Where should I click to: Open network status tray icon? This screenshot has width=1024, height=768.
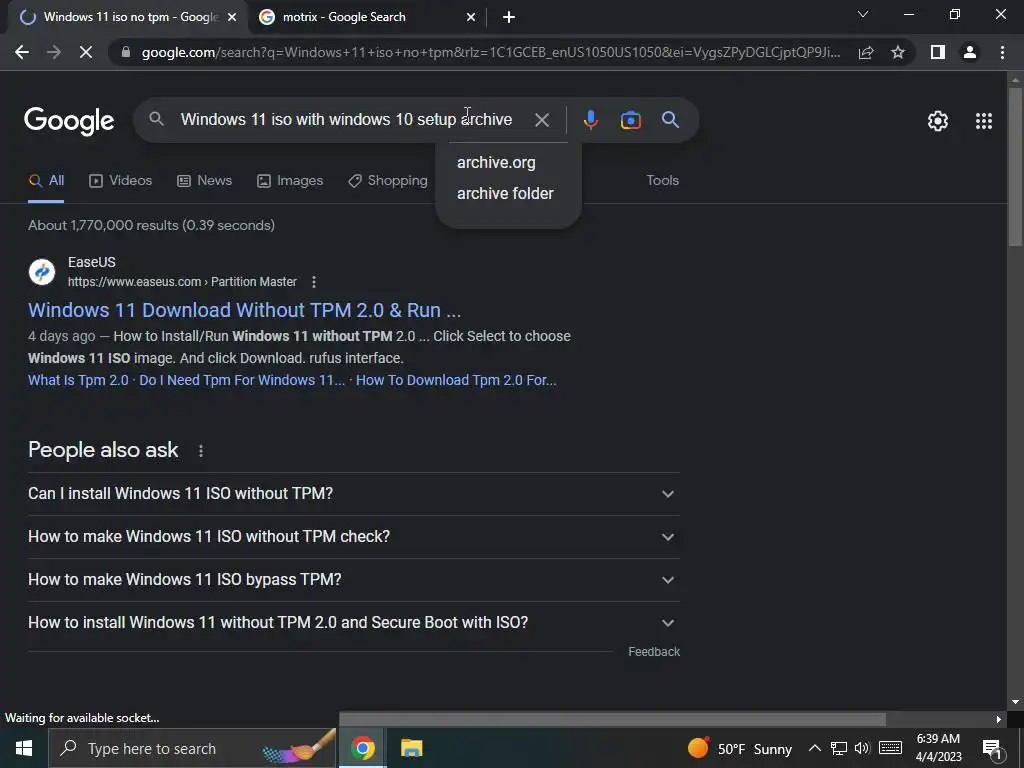click(x=839, y=748)
